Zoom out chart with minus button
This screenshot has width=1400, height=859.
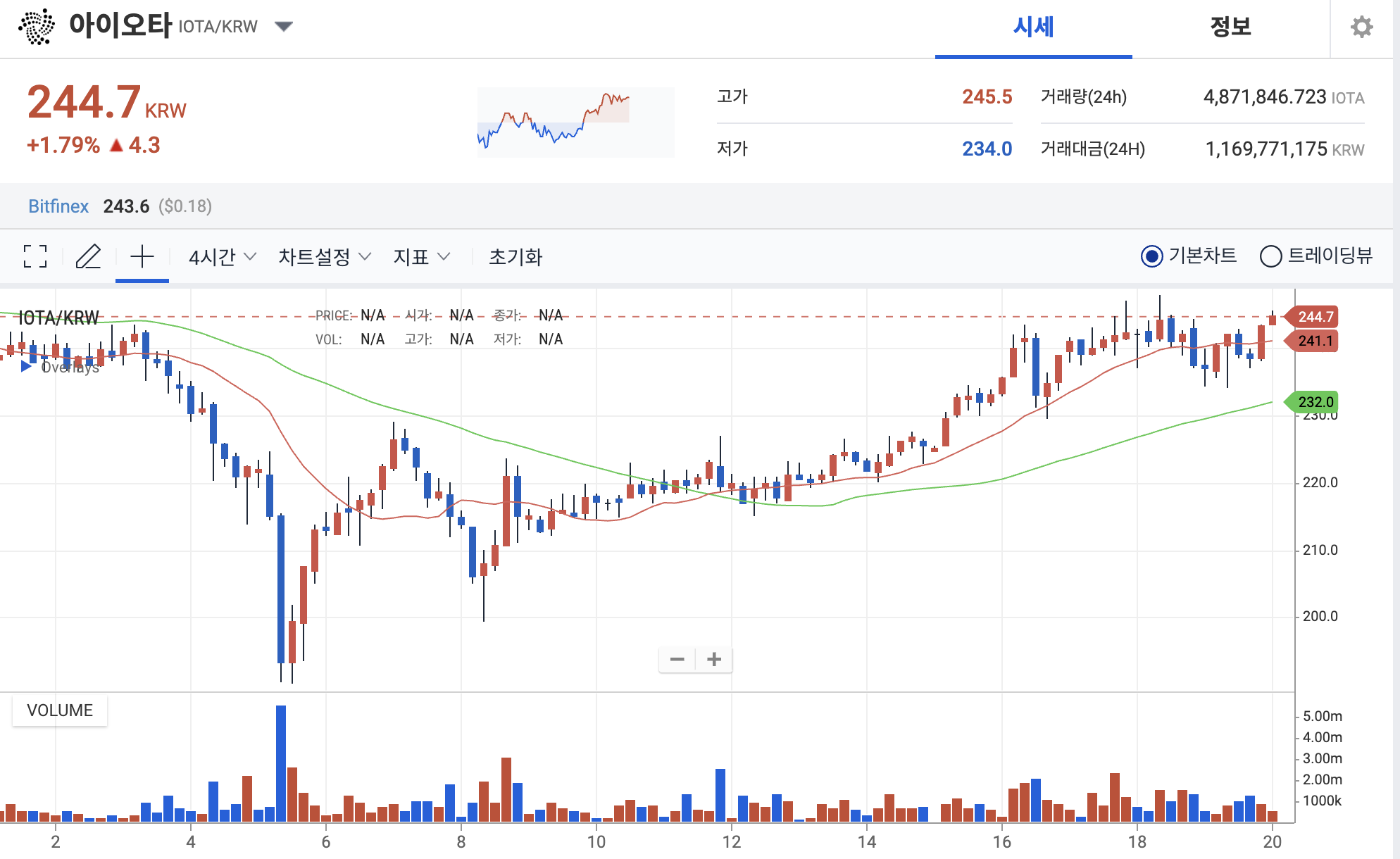click(677, 660)
